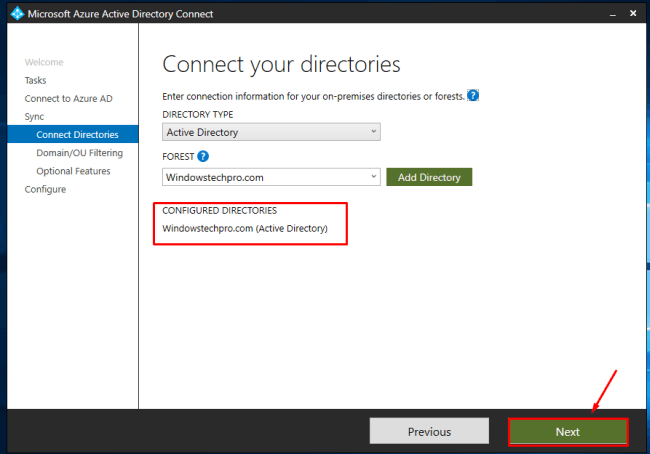Click the Connect your directories heading

click(x=281, y=64)
